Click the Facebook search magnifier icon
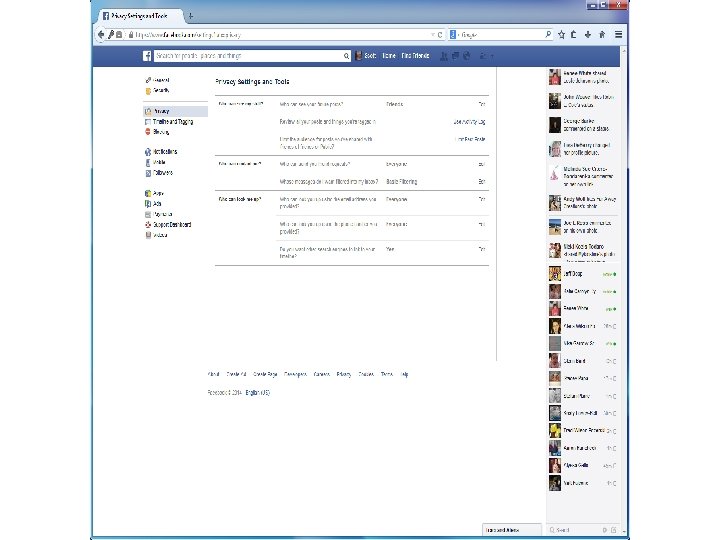 tap(346, 56)
